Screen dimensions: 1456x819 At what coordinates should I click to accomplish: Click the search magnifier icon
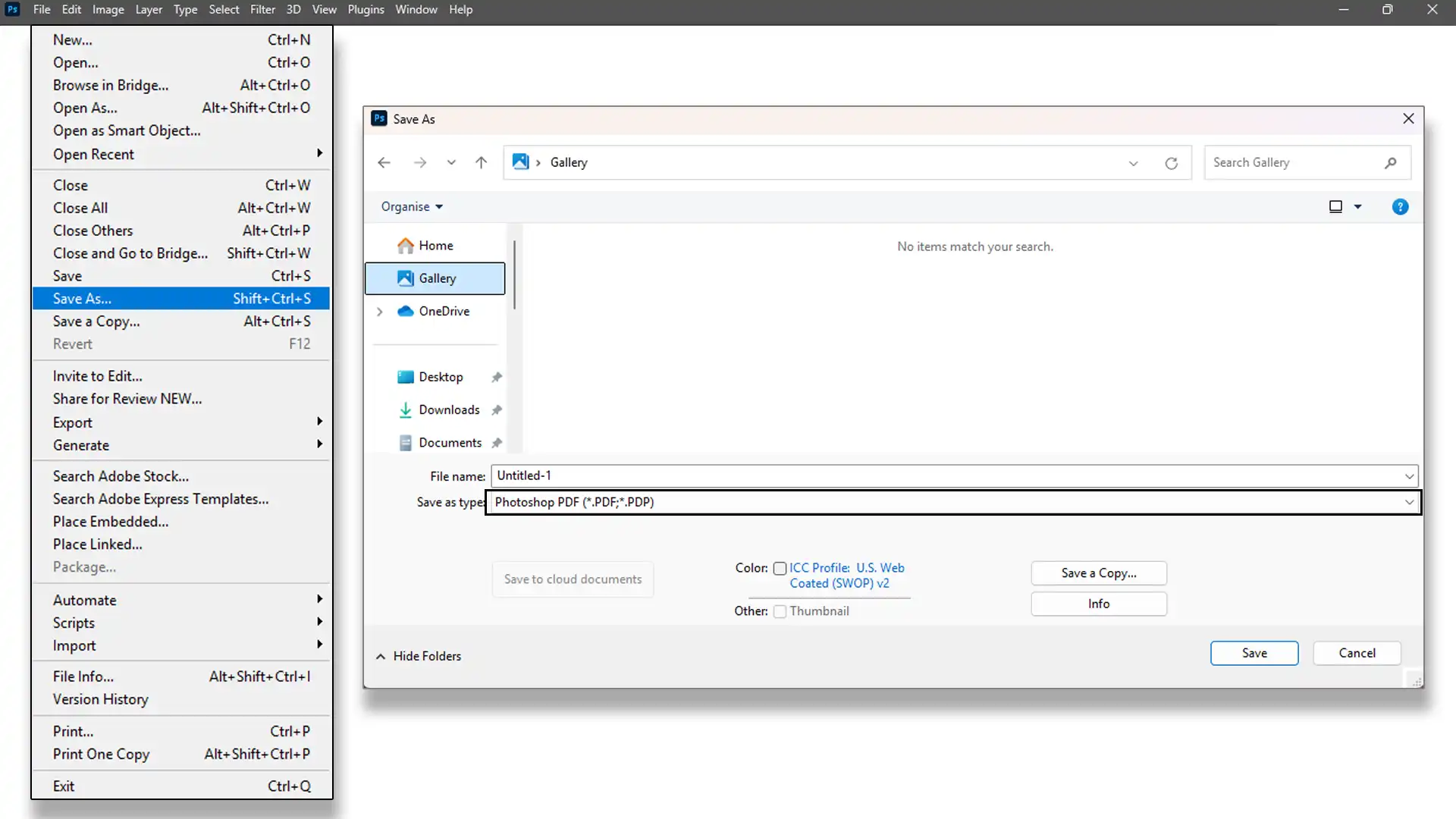pos(1390,163)
